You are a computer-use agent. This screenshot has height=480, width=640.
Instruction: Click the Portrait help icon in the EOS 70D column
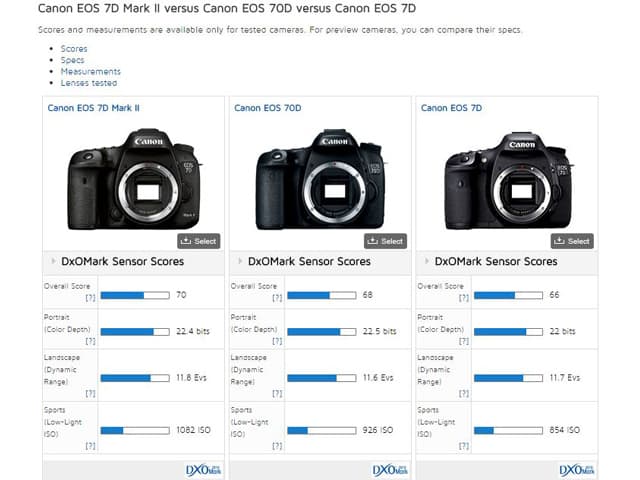276,341
